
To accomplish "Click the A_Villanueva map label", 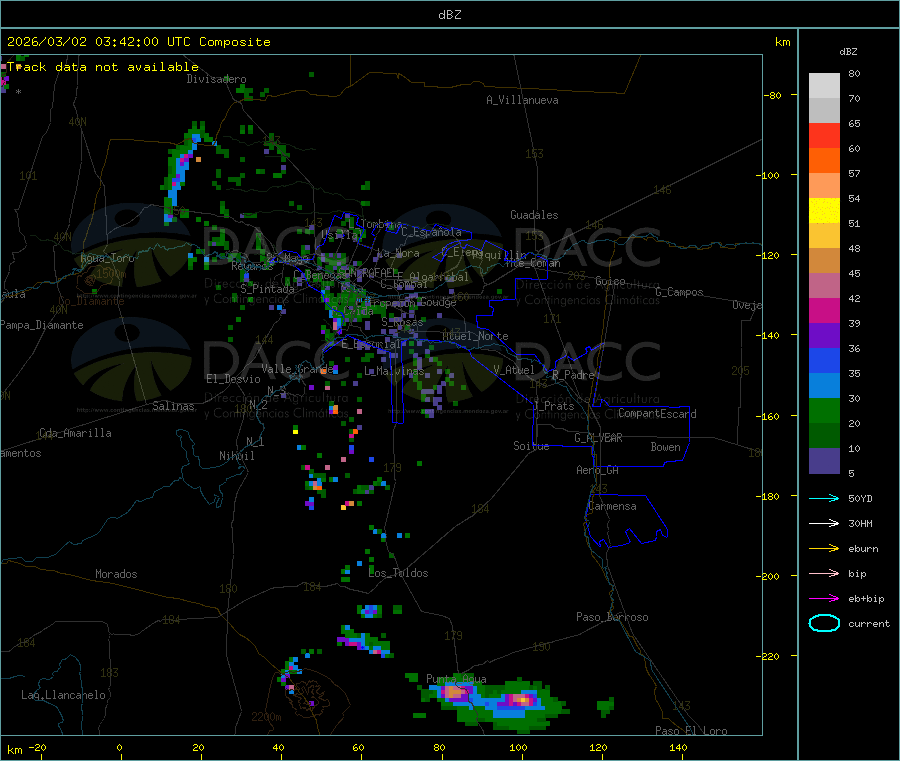I will 522,100.
